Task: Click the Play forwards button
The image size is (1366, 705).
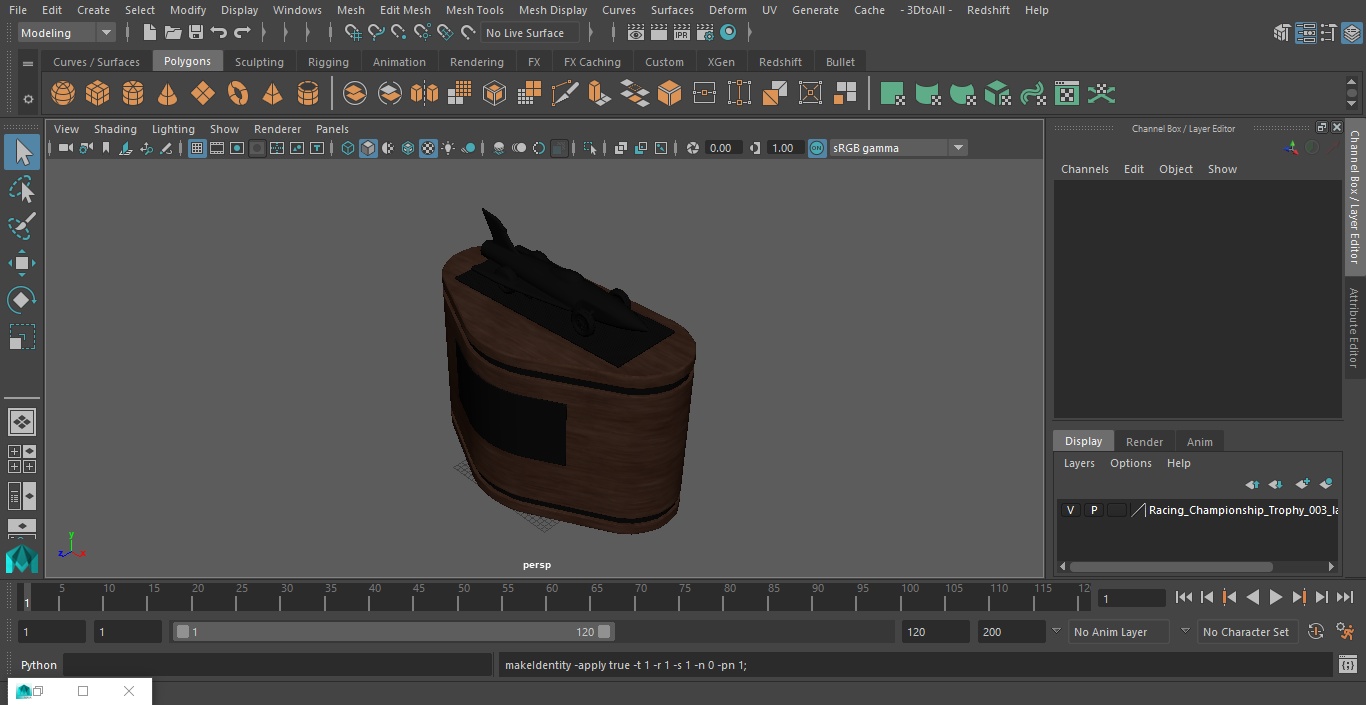Action: (1276, 597)
